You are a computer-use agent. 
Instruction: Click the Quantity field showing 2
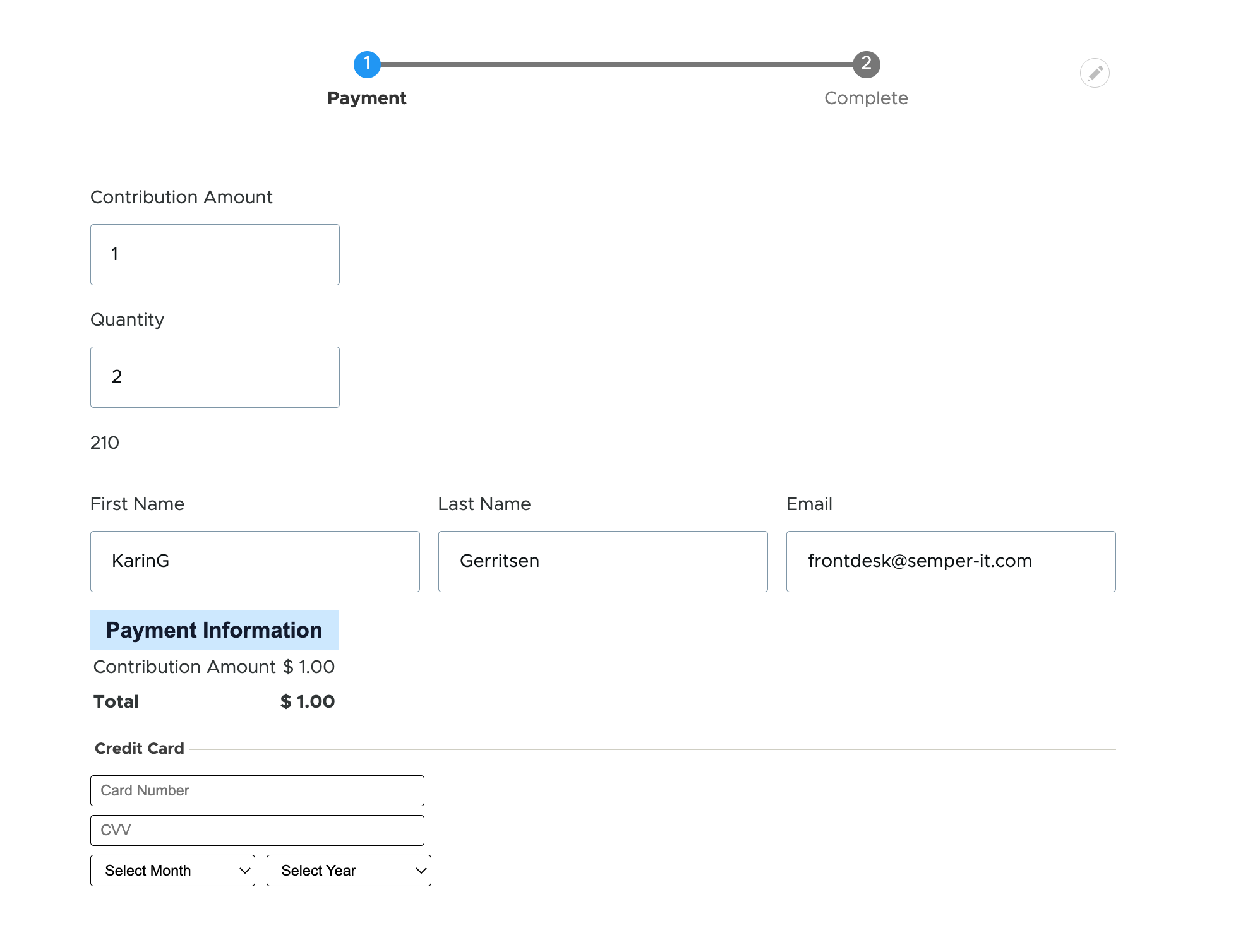215,377
